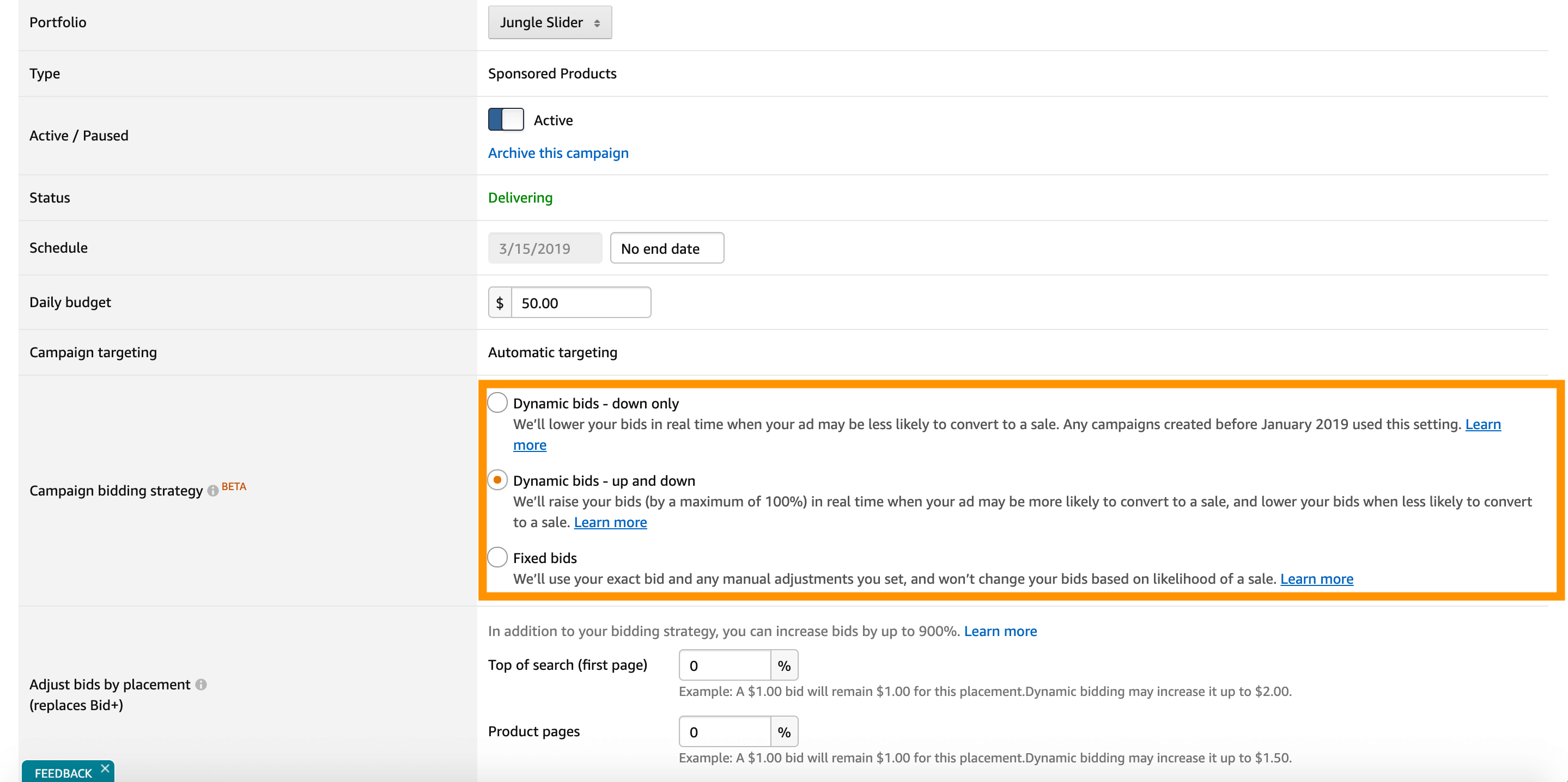The height and width of the screenshot is (782, 1568).
Task: Click Adjust bids by placement info icon
Action: (201, 685)
